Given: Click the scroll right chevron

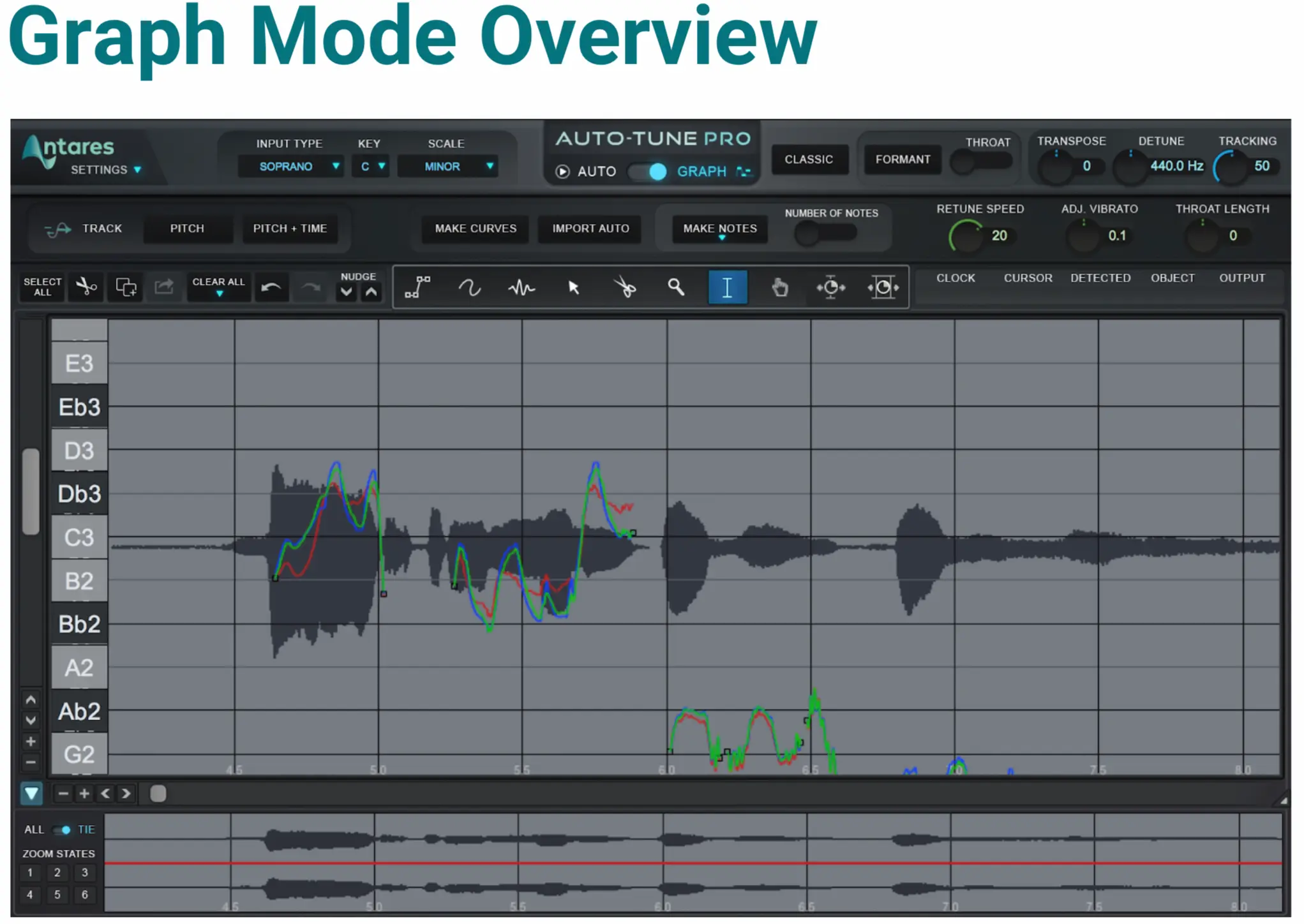Looking at the screenshot, I should (x=126, y=794).
